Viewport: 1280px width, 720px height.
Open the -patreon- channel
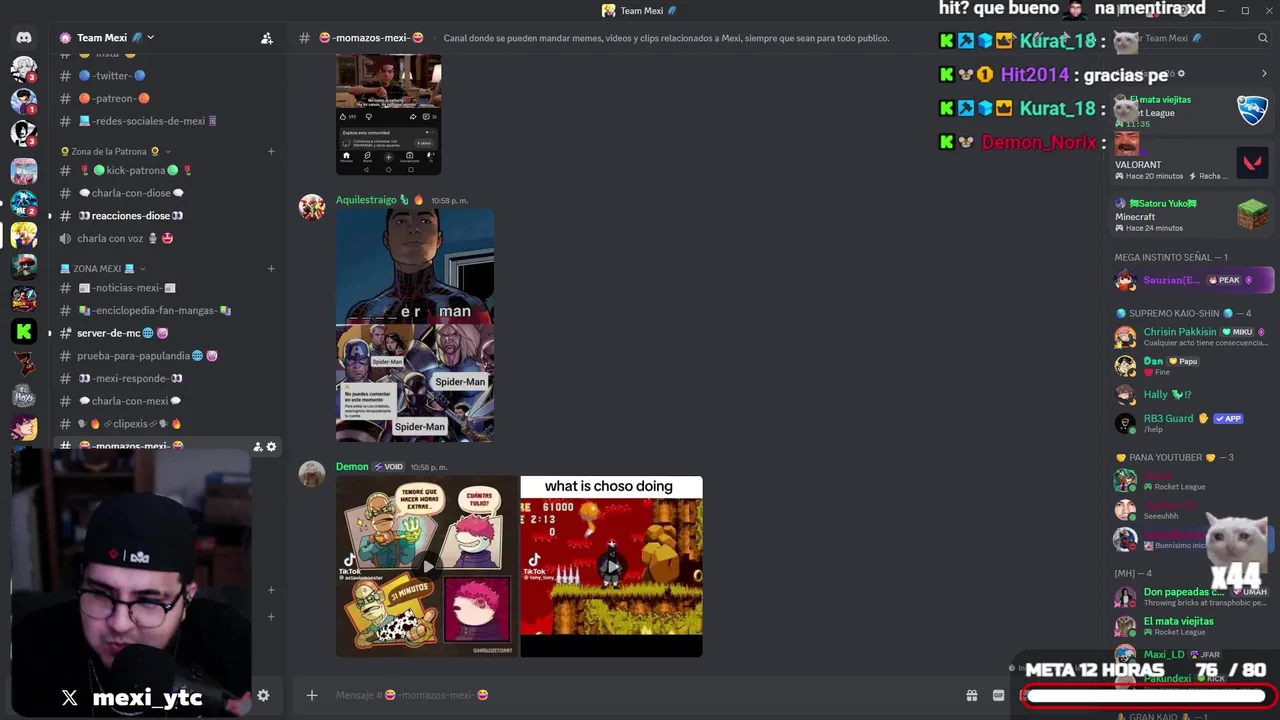(166, 98)
